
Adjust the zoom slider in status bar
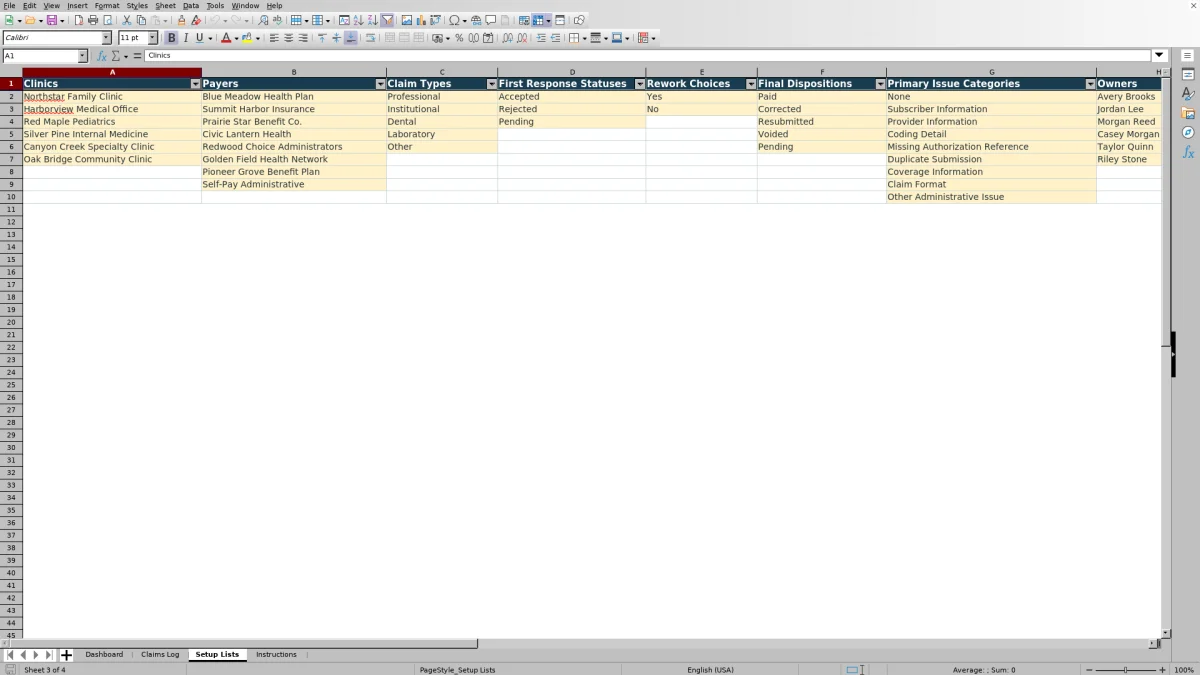[x=1126, y=670]
